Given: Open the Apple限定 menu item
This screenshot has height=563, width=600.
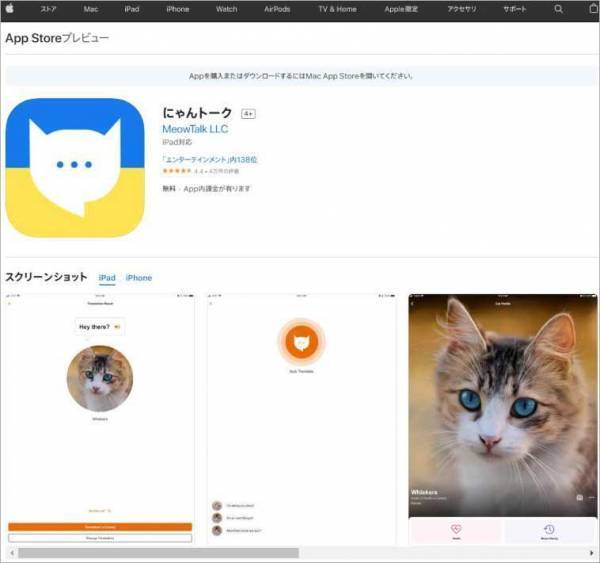Looking at the screenshot, I should point(401,9).
